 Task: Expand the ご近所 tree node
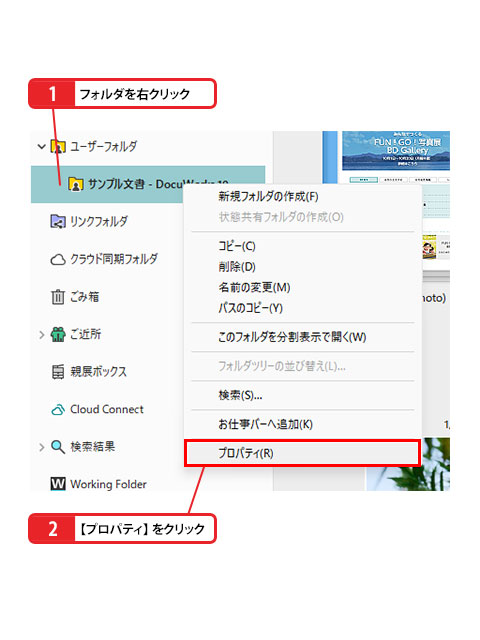pos(41,335)
